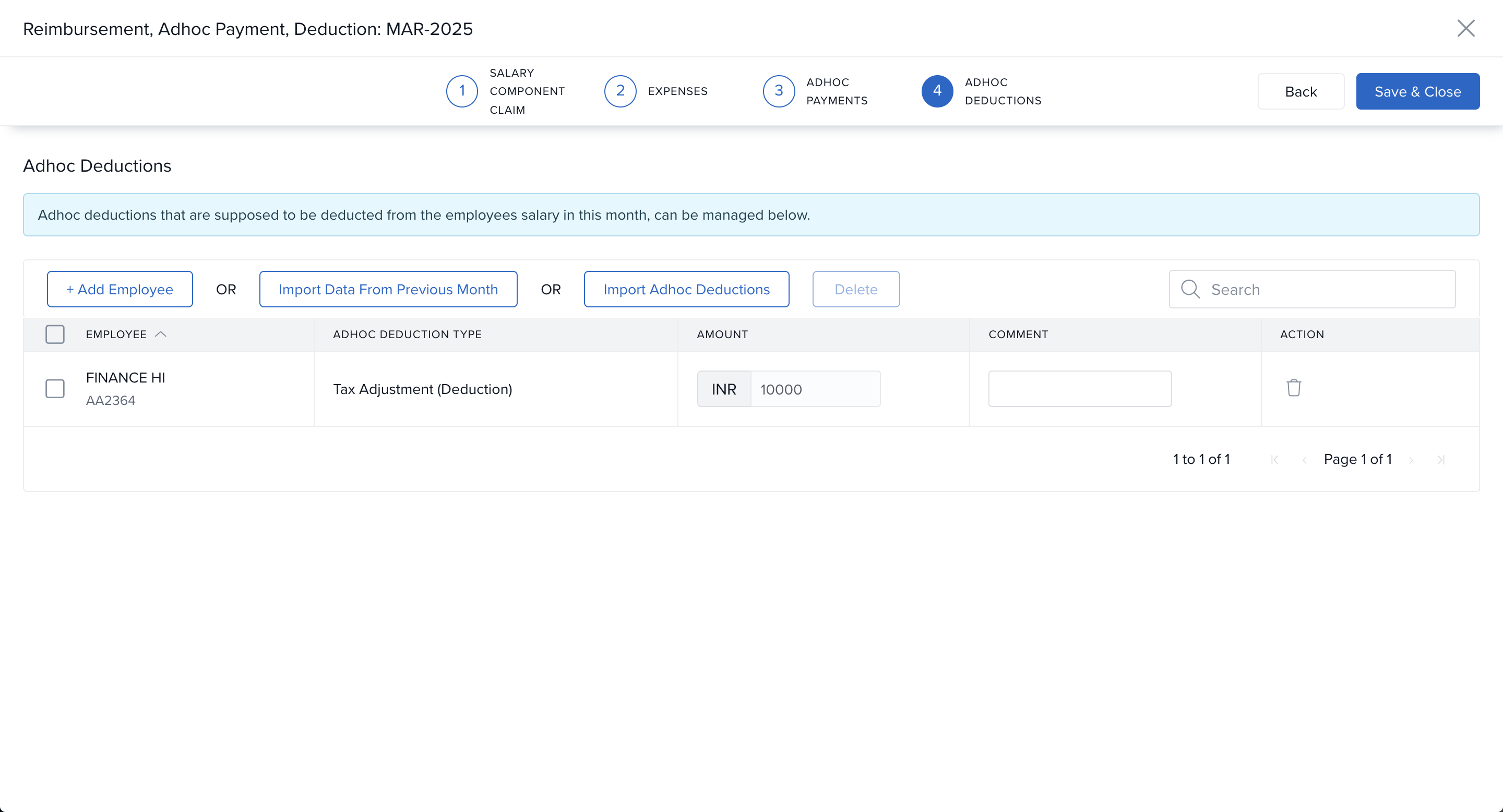Open step 3 Adhoc Payments
Screen dimensions: 1503x812
pyautogui.click(x=778, y=91)
